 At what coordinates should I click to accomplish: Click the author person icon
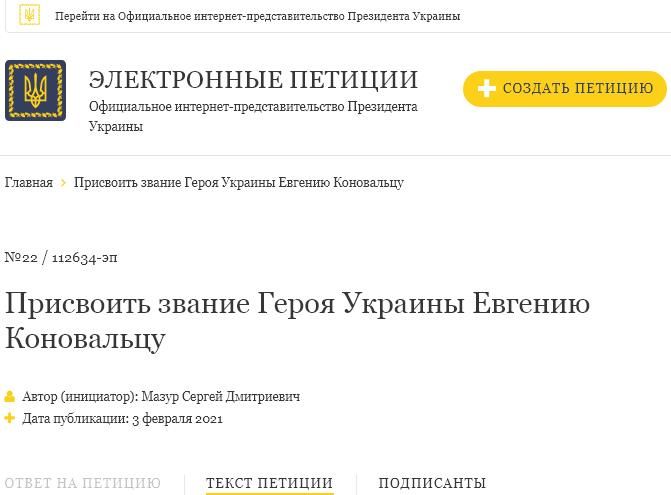tap(11, 397)
